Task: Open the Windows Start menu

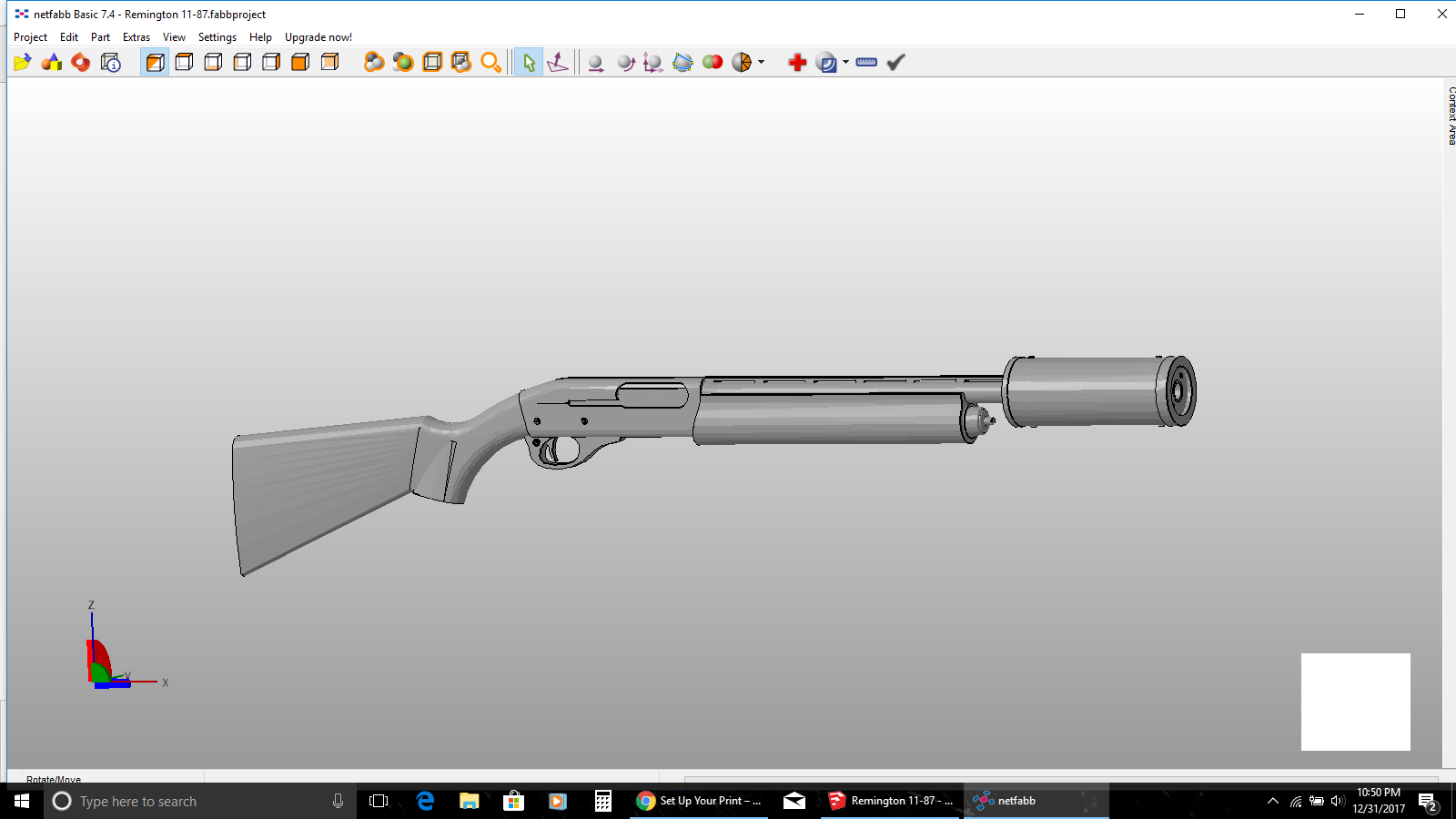Action: (22, 801)
